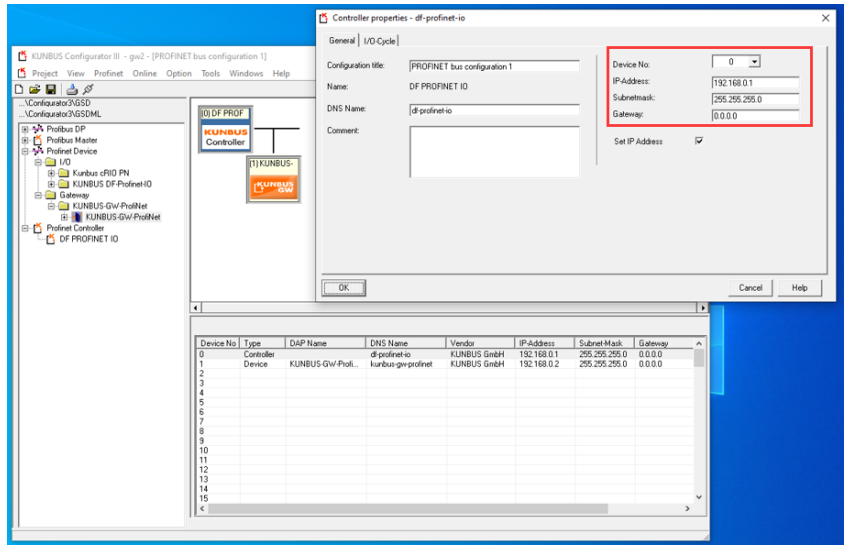Viewport: 850px width, 550px height.
Task: Click the Open project folder icon
Action: (x=35, y=89)
